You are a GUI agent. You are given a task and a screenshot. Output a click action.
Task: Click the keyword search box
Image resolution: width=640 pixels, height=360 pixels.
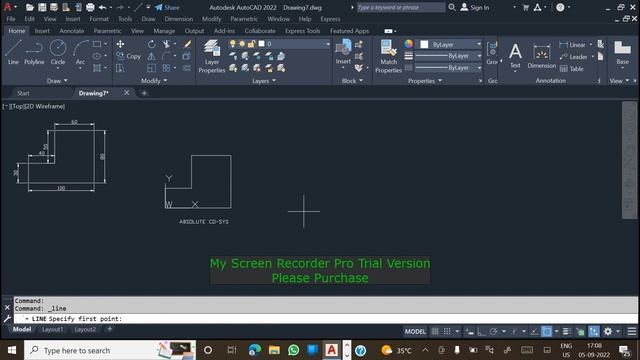pyautogui.click(x=401, y=7)
